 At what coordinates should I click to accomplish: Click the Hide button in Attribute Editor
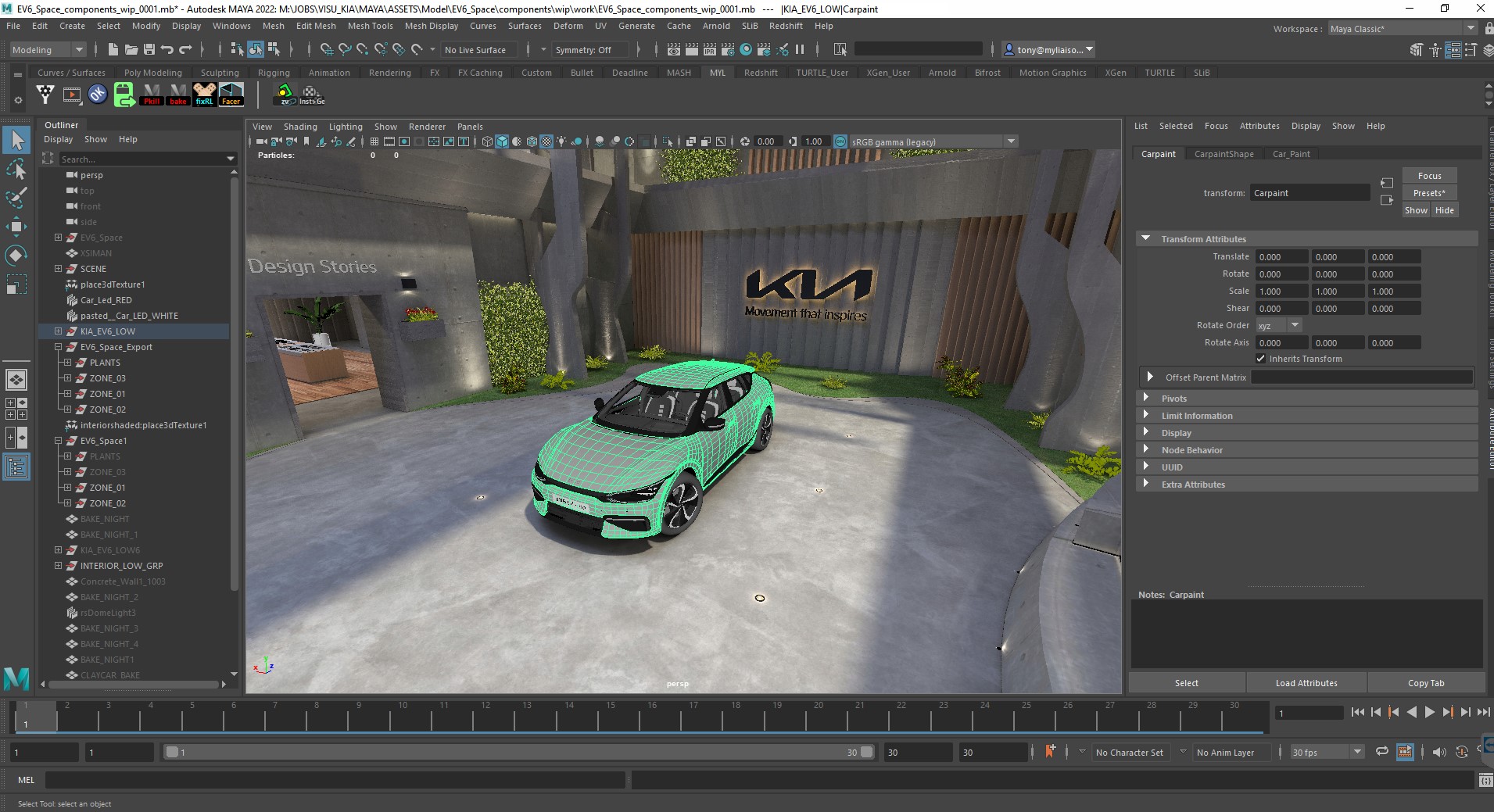tap(1444, 210)
